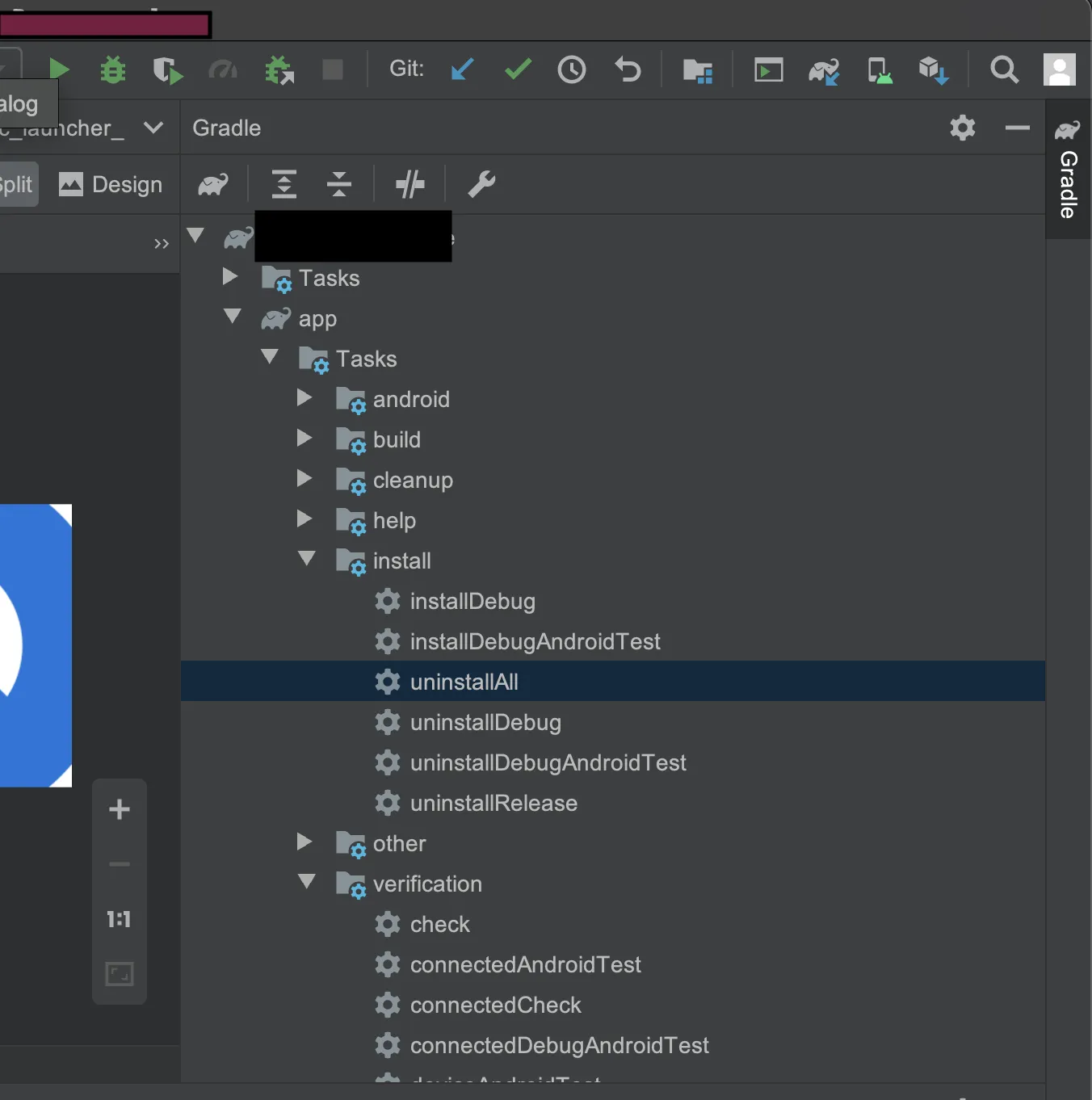Click Collapse All in Gradle toolbar
The image size is (1092, 1100).
(x=339, y=185)
